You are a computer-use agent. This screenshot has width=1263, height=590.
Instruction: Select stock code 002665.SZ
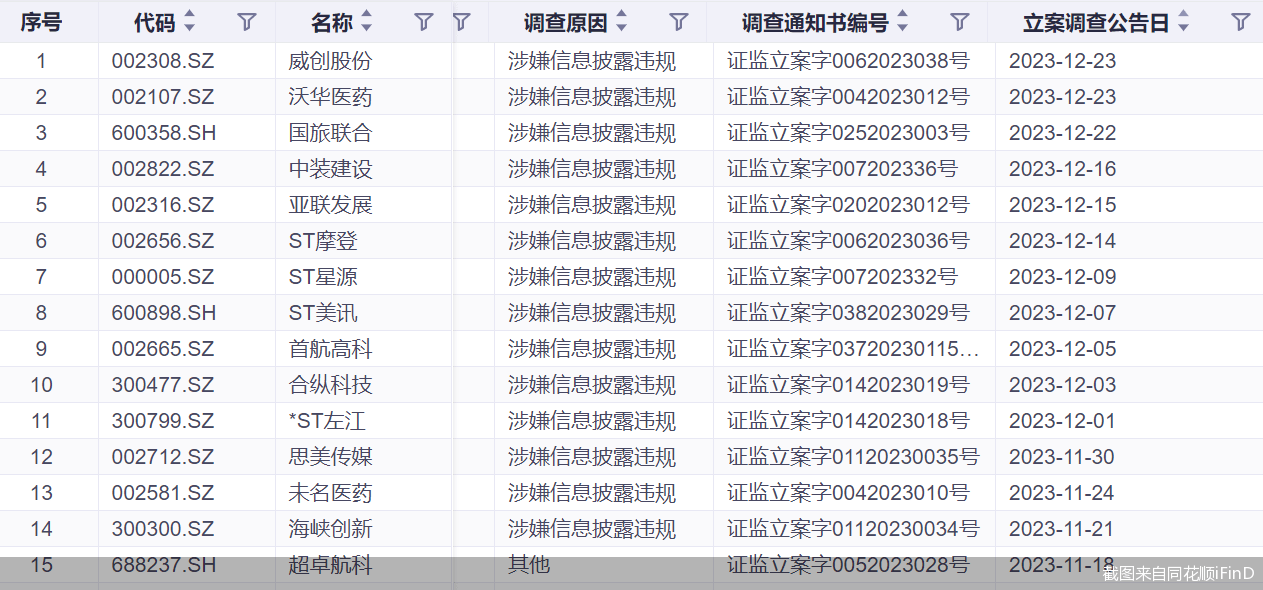163,349
